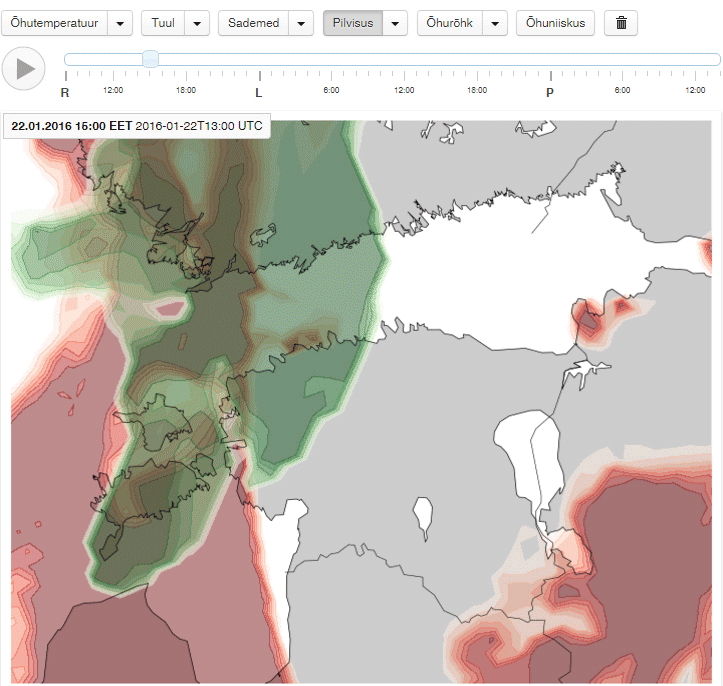Expand the Õhutemperatuur dropdown arrow

pyautogui.click(x=120, y=23)
